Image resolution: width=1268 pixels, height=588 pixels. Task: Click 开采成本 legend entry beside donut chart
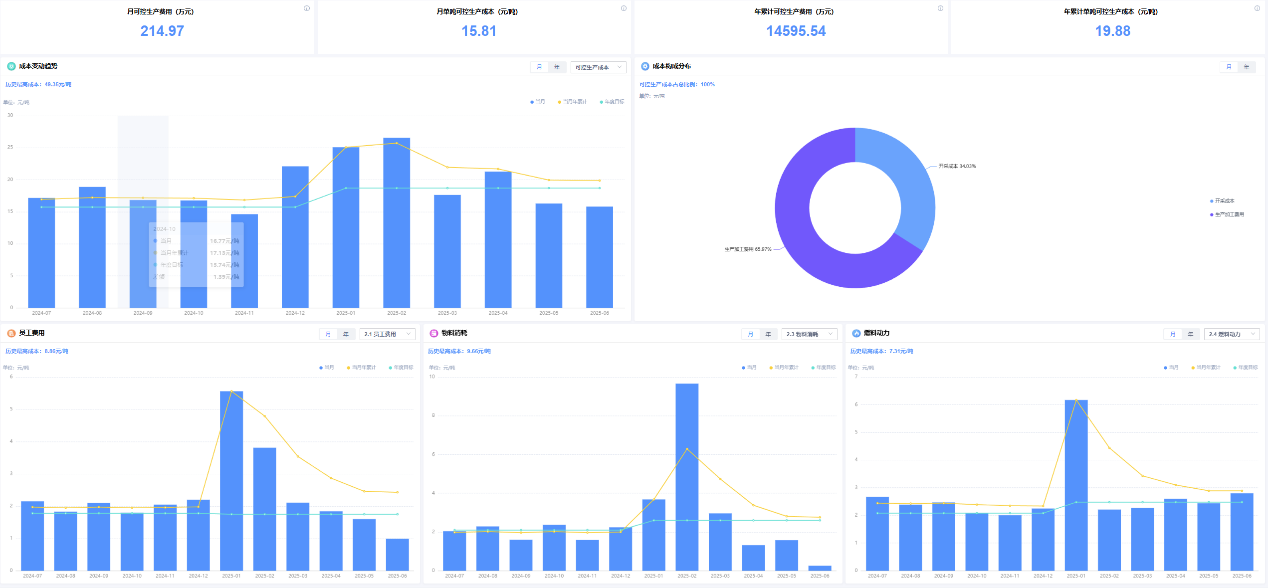(x=1223, y=201)
